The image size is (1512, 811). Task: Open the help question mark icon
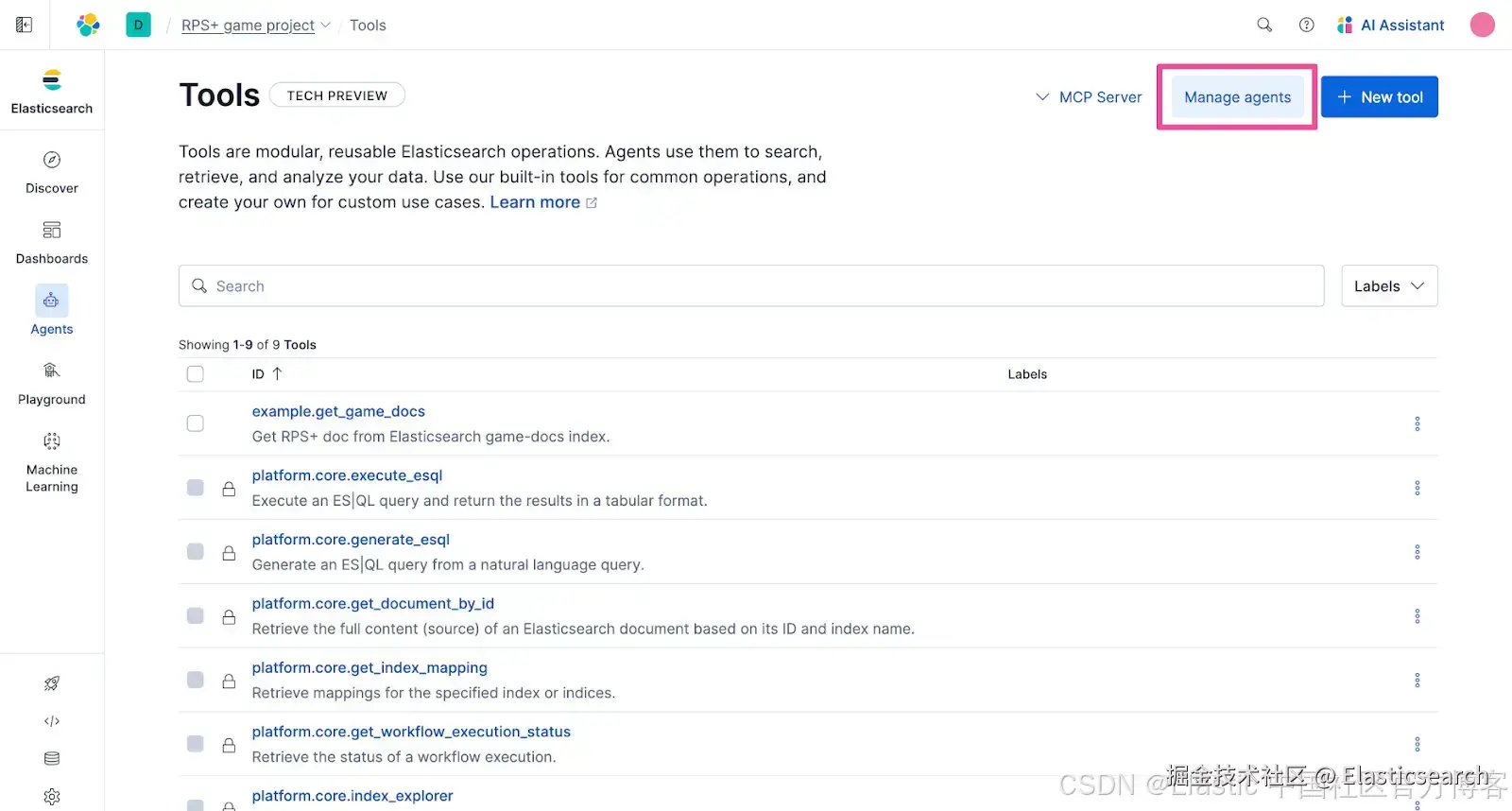pos(1307,25)
